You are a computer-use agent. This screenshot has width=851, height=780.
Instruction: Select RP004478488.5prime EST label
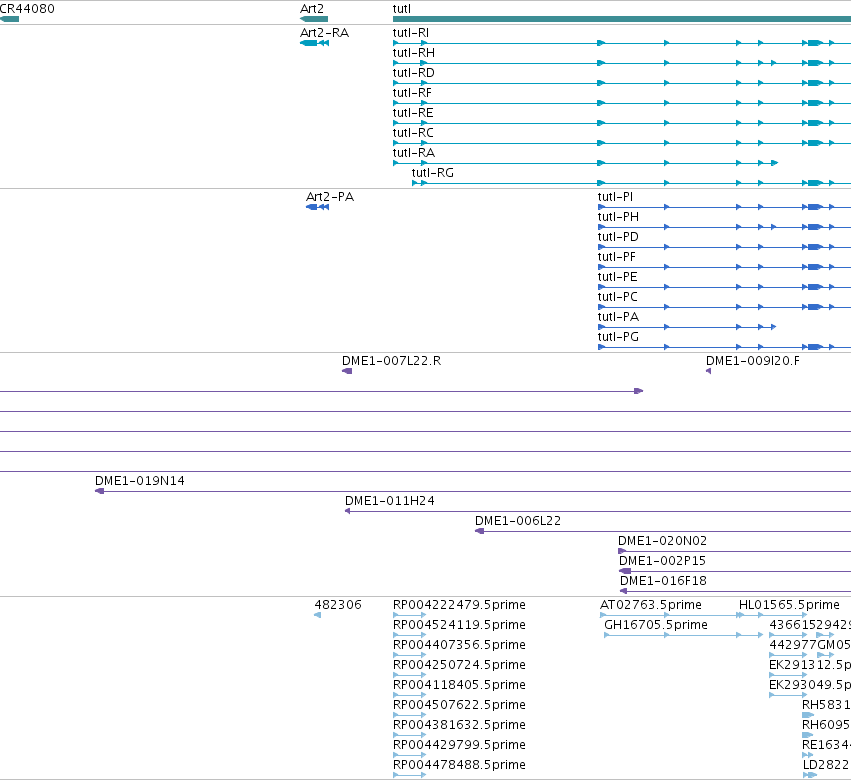click(459, 765)
